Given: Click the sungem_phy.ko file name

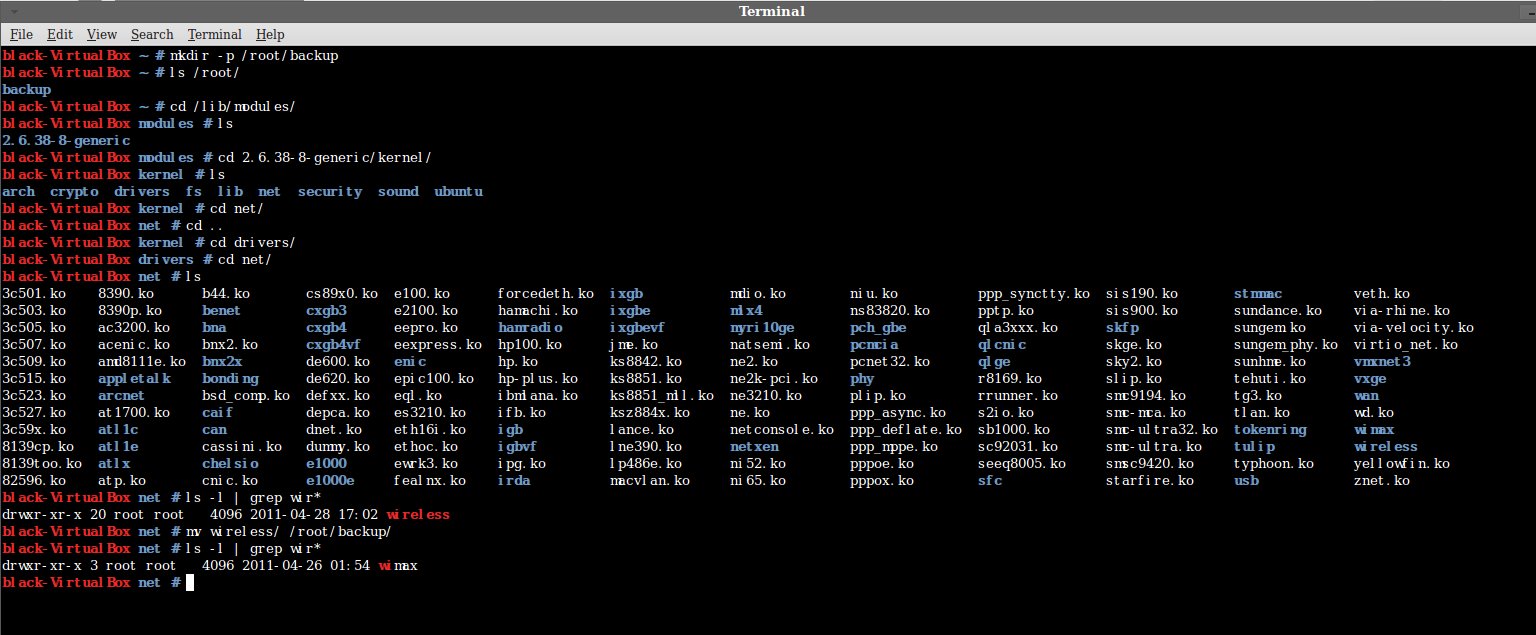Looking at the screenshot, I should click(1286, 344).
